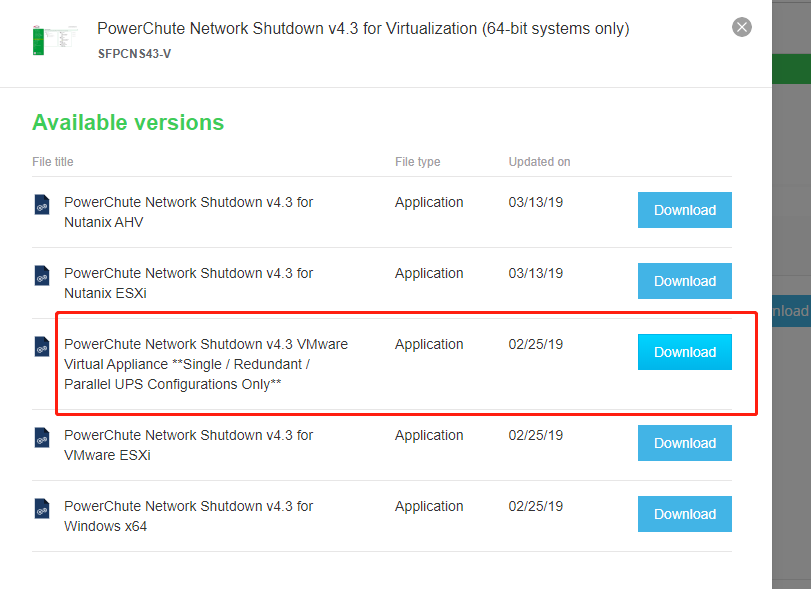Click the 02/25/19 date in Windows x64 row
The width and height of the screenshot is (811, 589).
point(535,506)
